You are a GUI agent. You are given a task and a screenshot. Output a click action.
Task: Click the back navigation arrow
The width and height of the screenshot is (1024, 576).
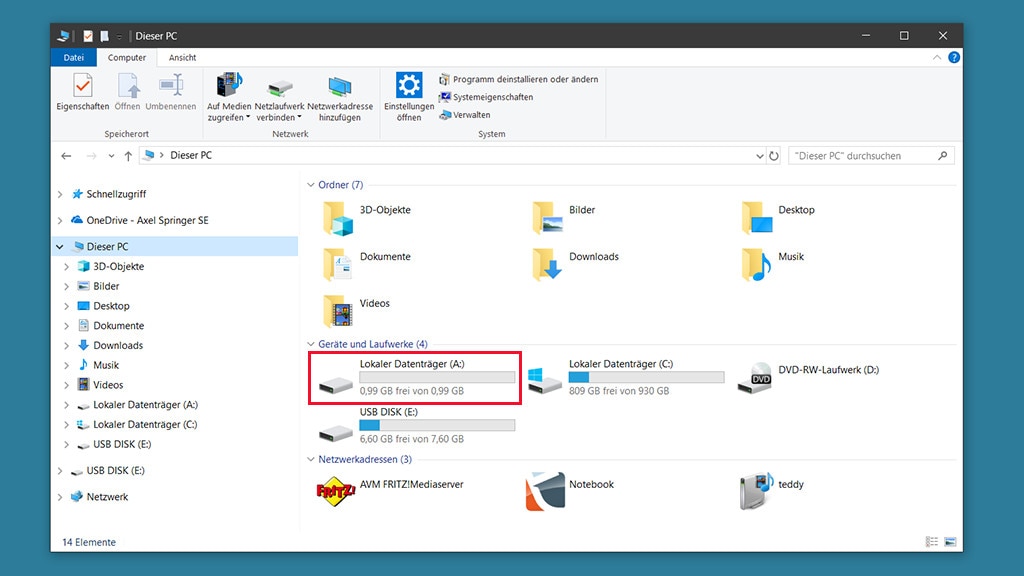[x=65, y=155]
